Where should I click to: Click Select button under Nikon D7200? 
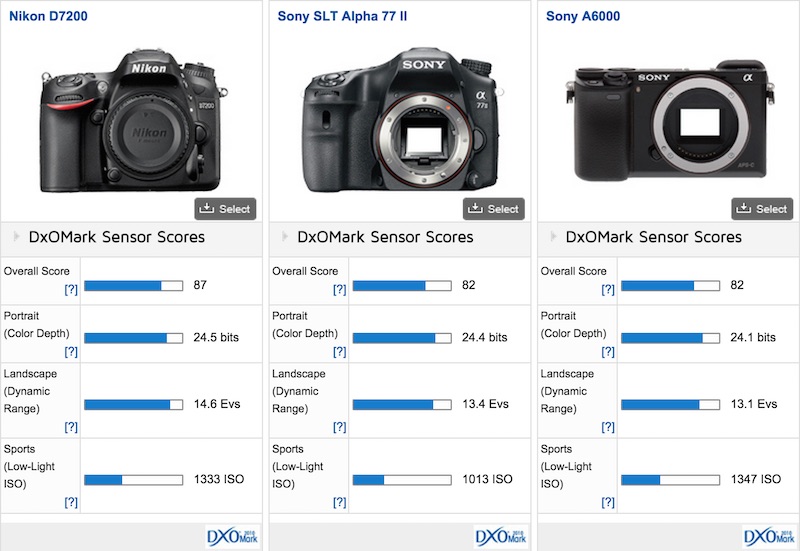pyautogui.click(x=225, y=209)
